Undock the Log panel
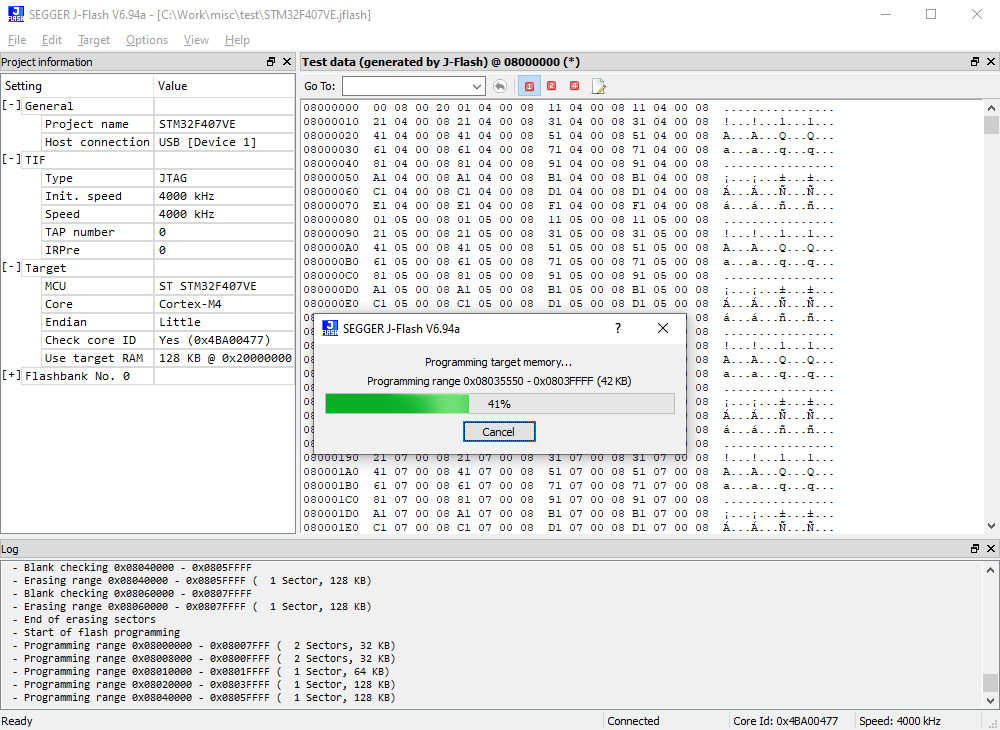Screen dimensions: 1000x730 975,549
